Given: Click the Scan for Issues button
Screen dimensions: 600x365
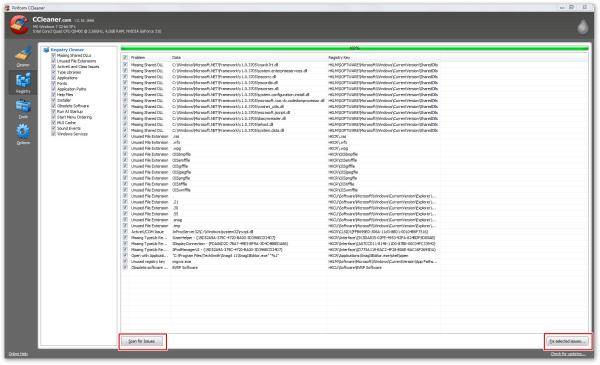Looking at the screenshot, I should pos(142,341).
